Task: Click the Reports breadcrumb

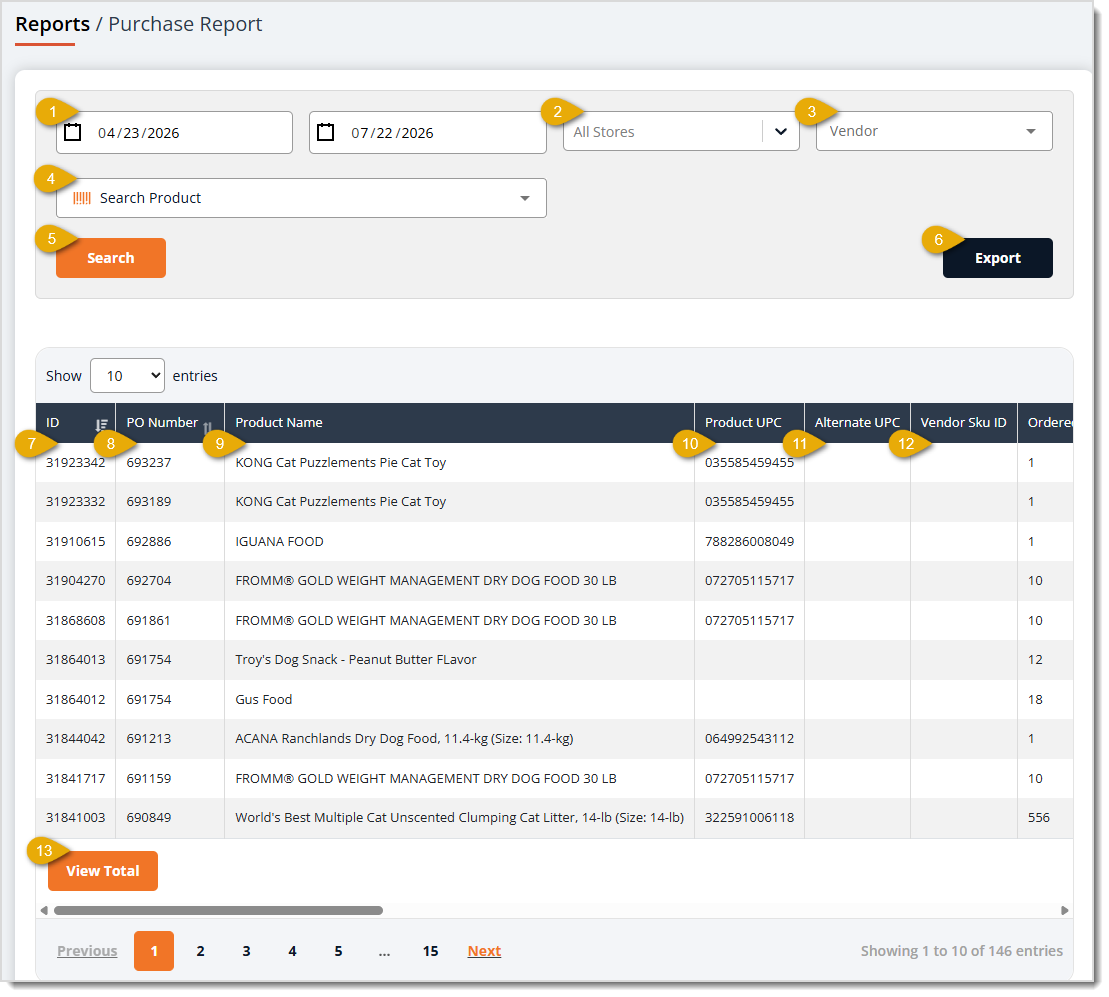Action: tap(53, 24)
